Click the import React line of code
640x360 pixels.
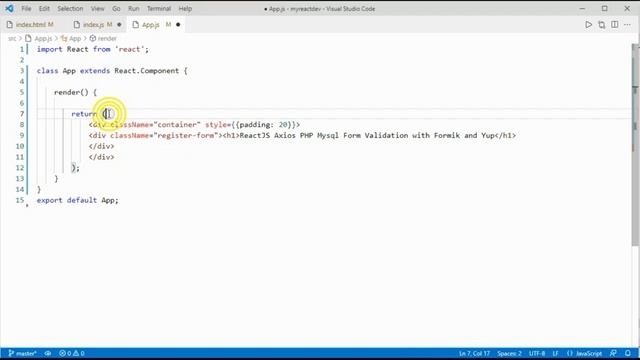(93, 49)
